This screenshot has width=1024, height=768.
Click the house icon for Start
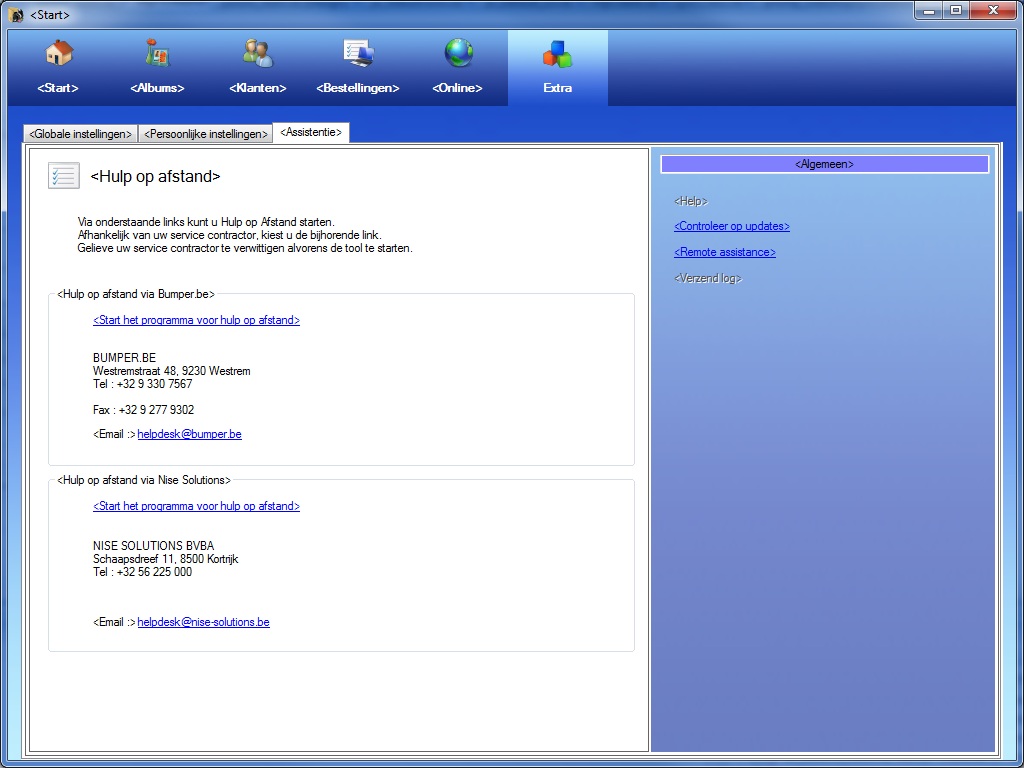(59, 53)
